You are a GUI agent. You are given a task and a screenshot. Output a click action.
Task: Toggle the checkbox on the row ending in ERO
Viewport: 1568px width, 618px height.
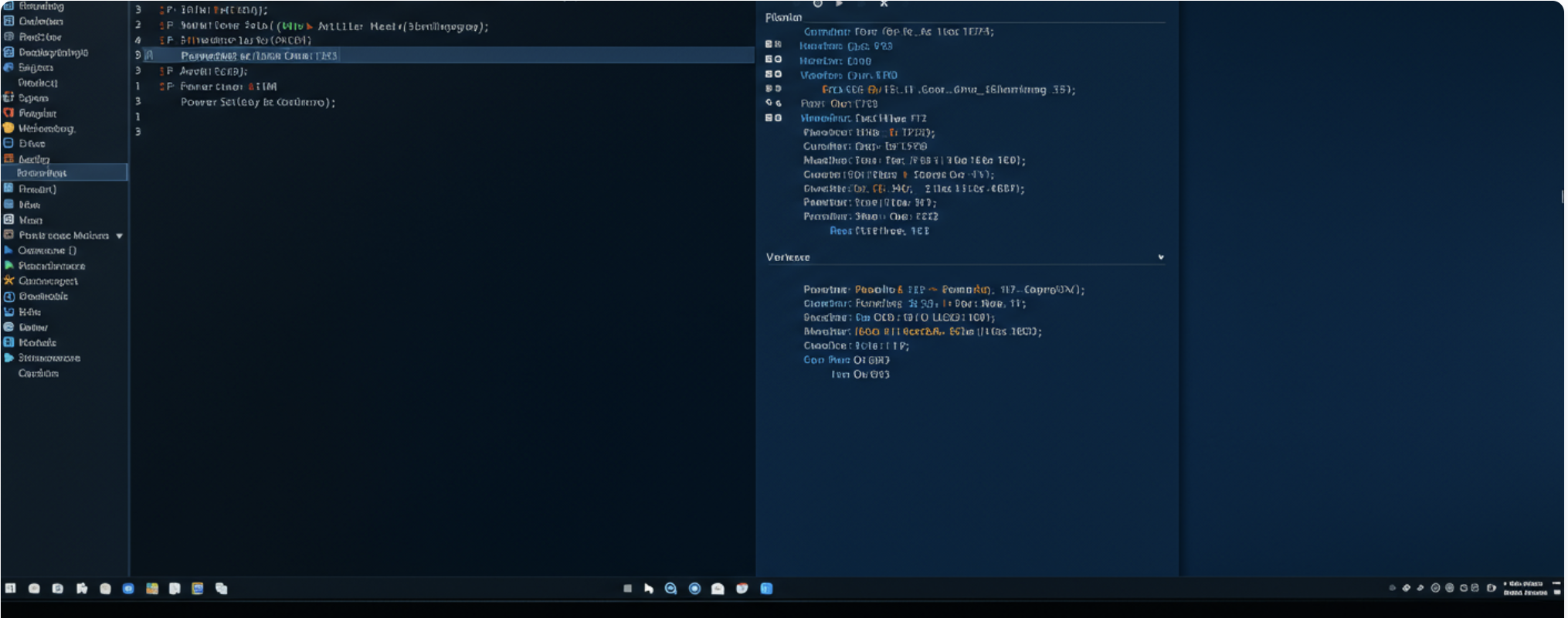[773, 74]
